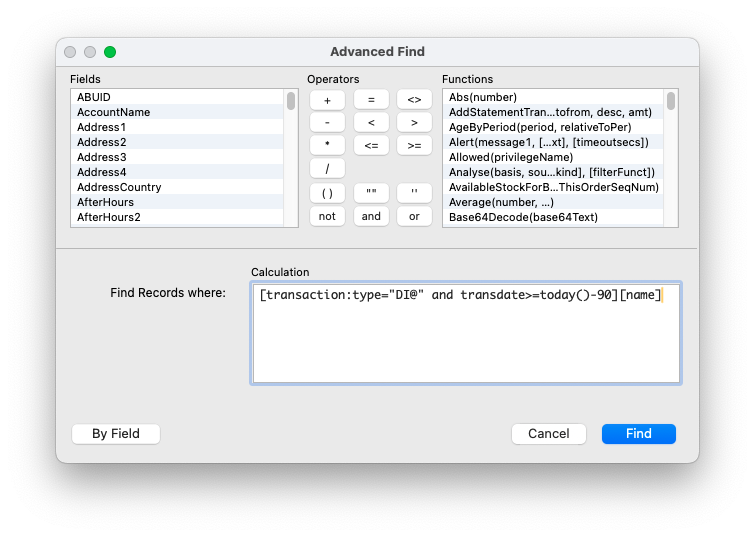Screen dimensions: 755x537
Task: Click the not-equal <> operator
Action: pos(414,100)
